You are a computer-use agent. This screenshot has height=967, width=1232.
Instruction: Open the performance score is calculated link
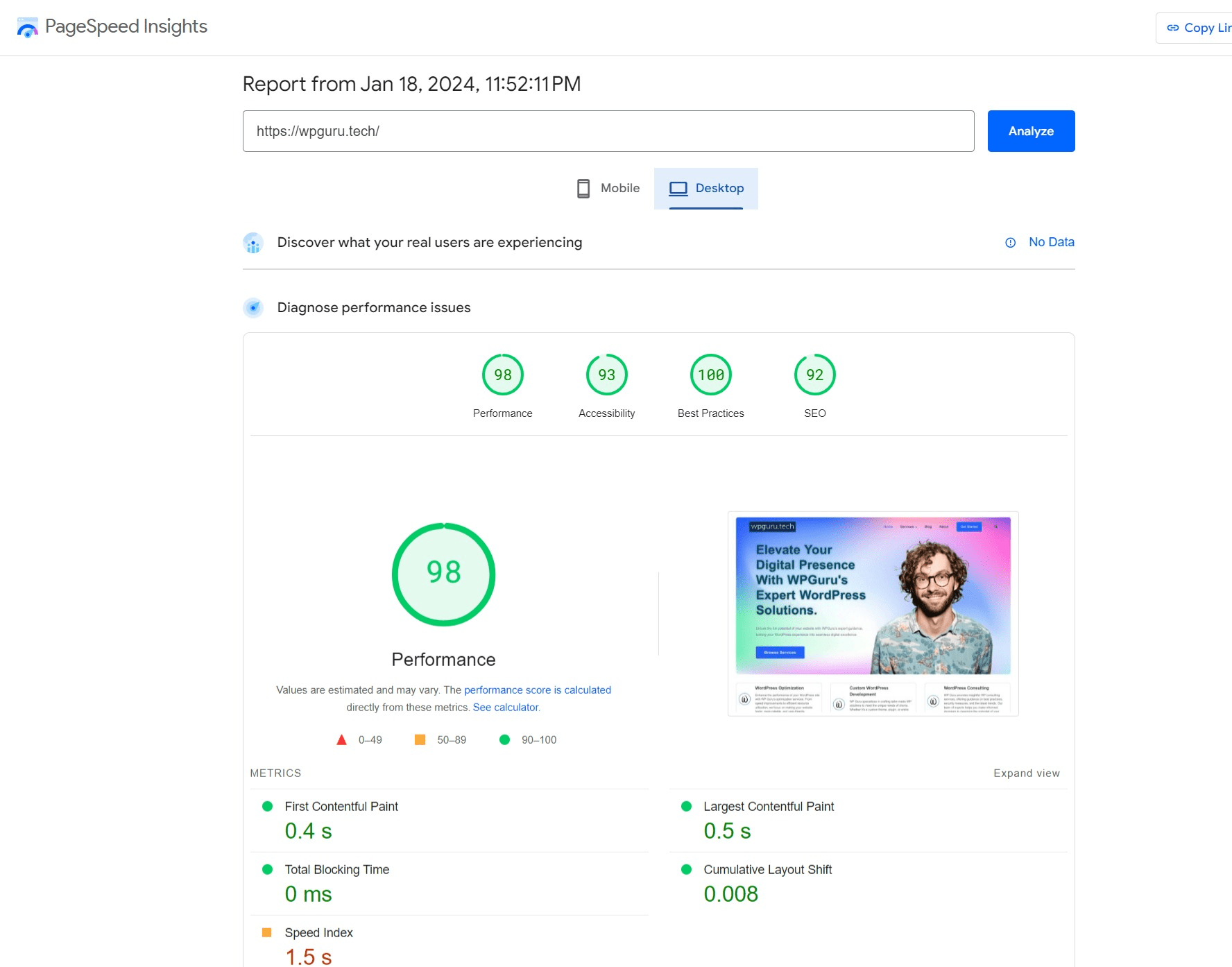click(x=538, y=690)
